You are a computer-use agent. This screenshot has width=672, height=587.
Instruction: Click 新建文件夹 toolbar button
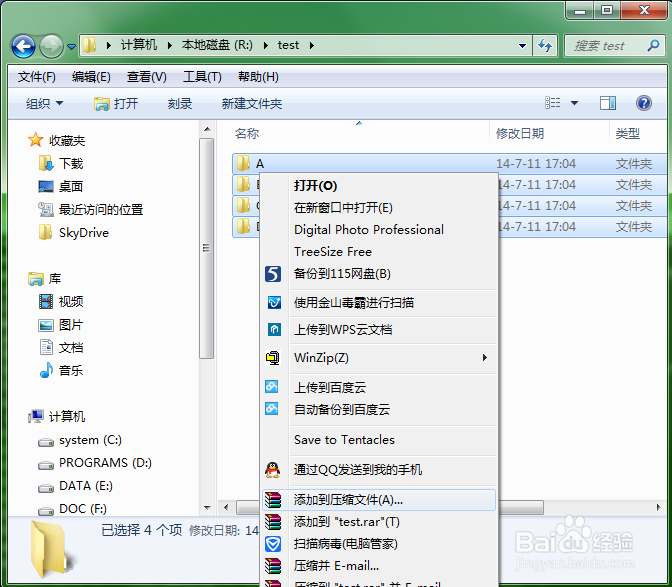[252, 103]
